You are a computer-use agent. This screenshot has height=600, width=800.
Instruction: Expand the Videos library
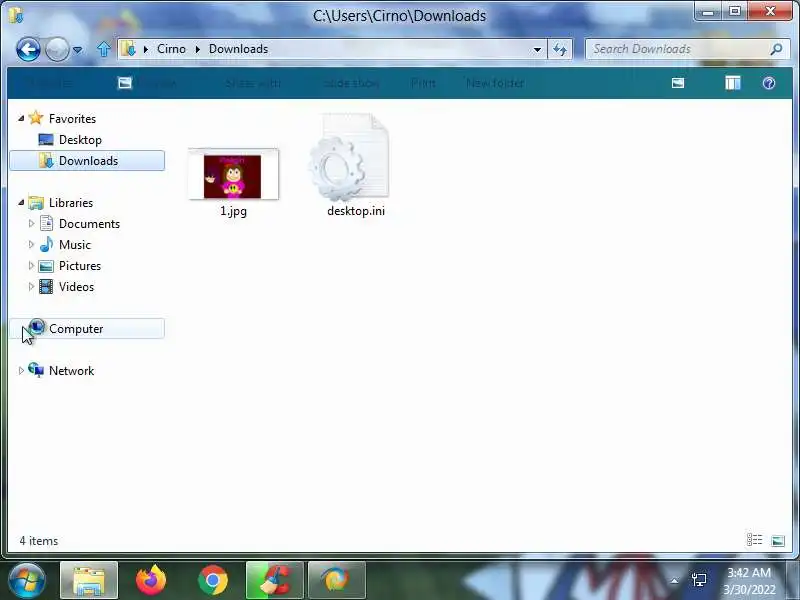tap(31, 286)
